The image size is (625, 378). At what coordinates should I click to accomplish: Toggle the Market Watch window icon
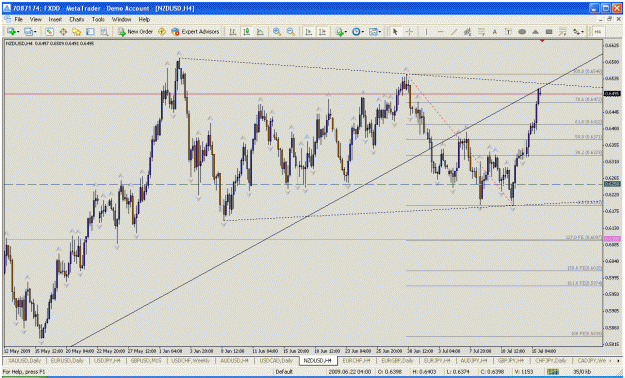(49, 32)
